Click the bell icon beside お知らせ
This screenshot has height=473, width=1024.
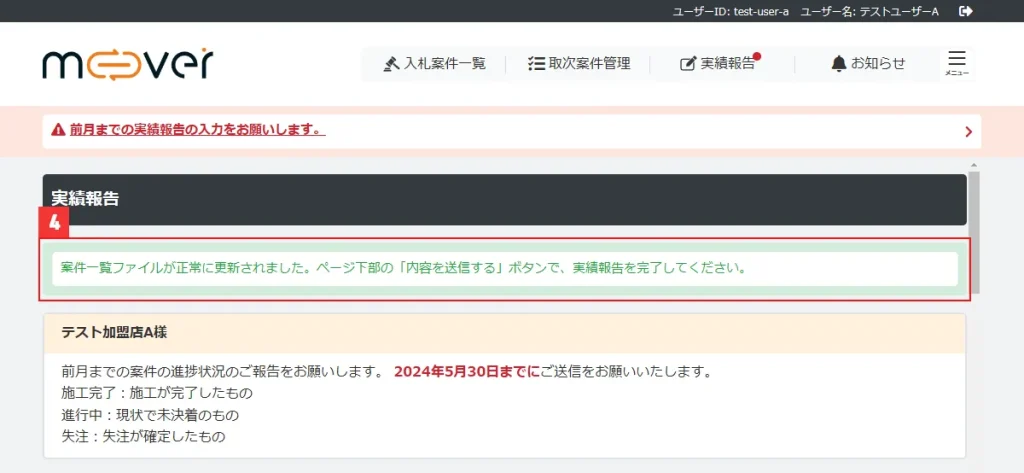[838, 64]
